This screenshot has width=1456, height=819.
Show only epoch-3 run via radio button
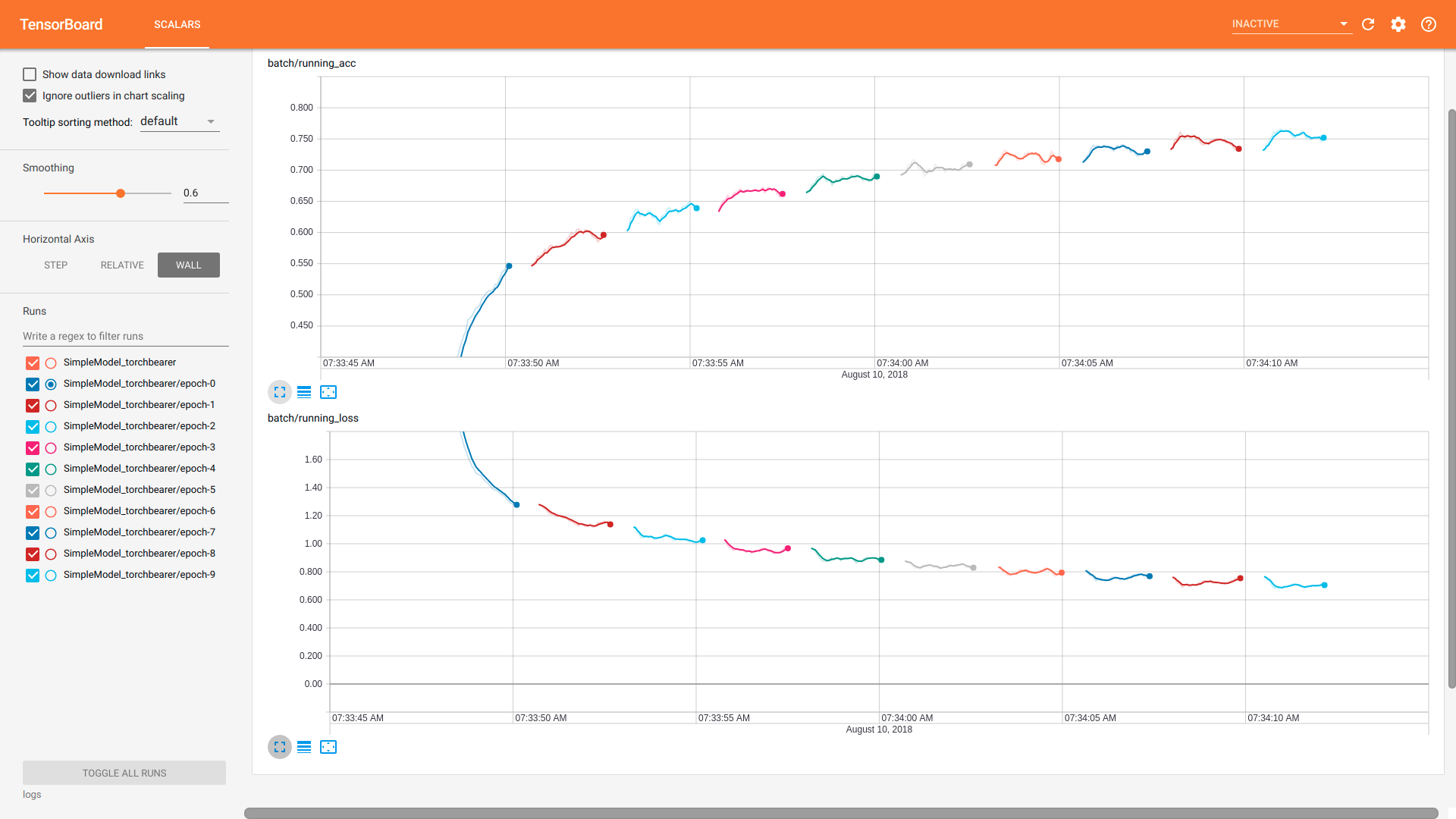[x=51, y=448]
